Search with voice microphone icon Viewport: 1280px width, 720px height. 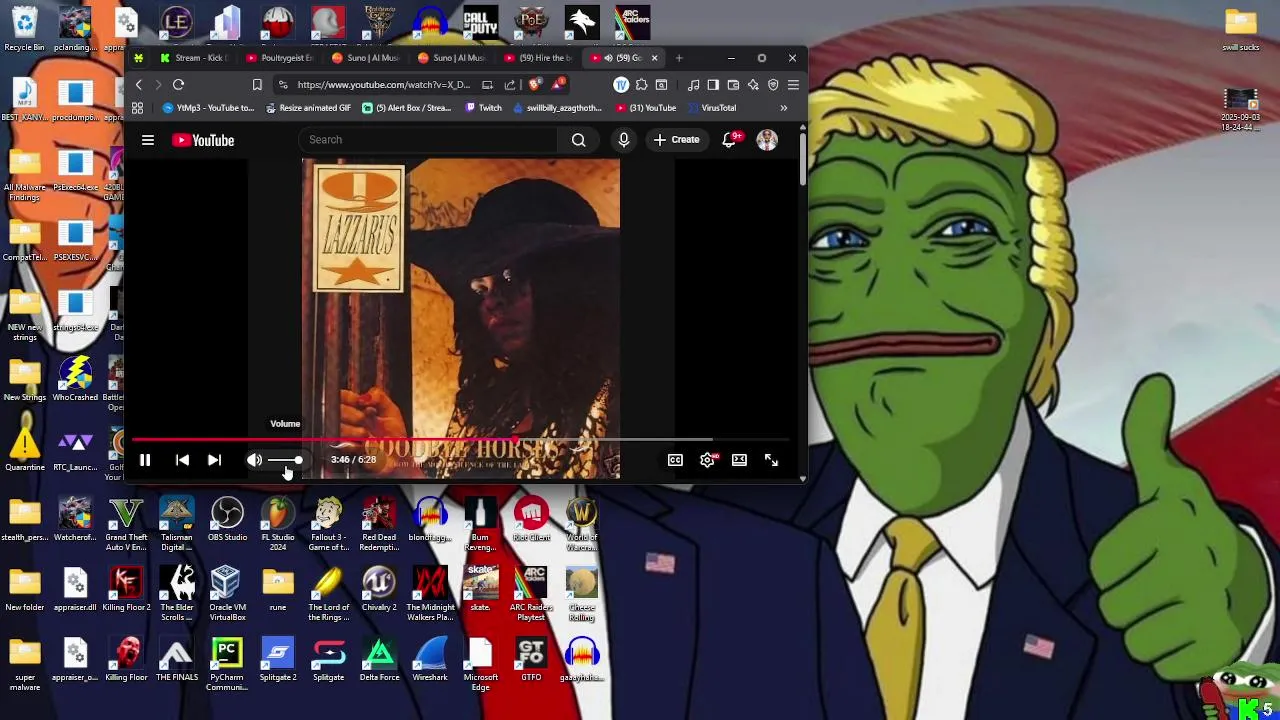(624, 140)
